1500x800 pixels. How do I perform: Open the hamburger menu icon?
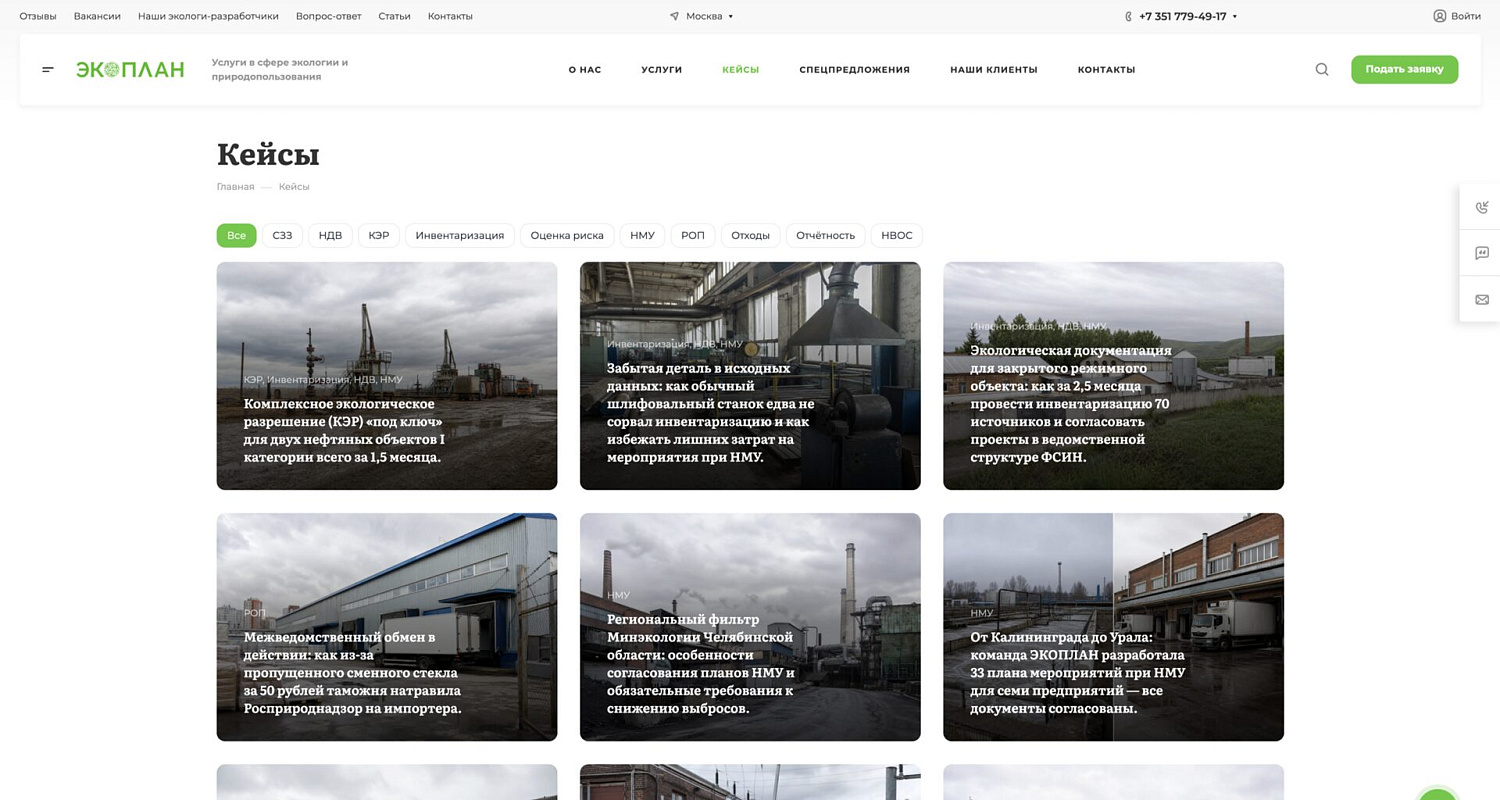click(48, 70)
